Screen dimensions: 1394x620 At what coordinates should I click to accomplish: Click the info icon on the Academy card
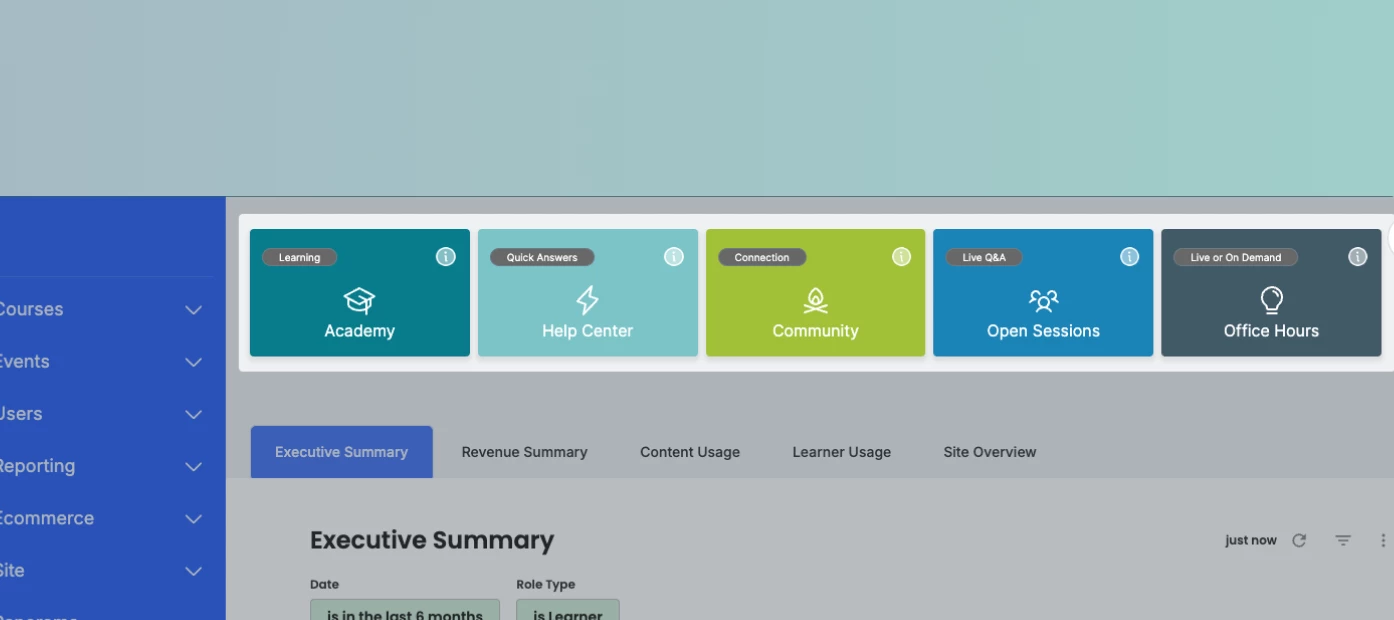pos(445,256)
